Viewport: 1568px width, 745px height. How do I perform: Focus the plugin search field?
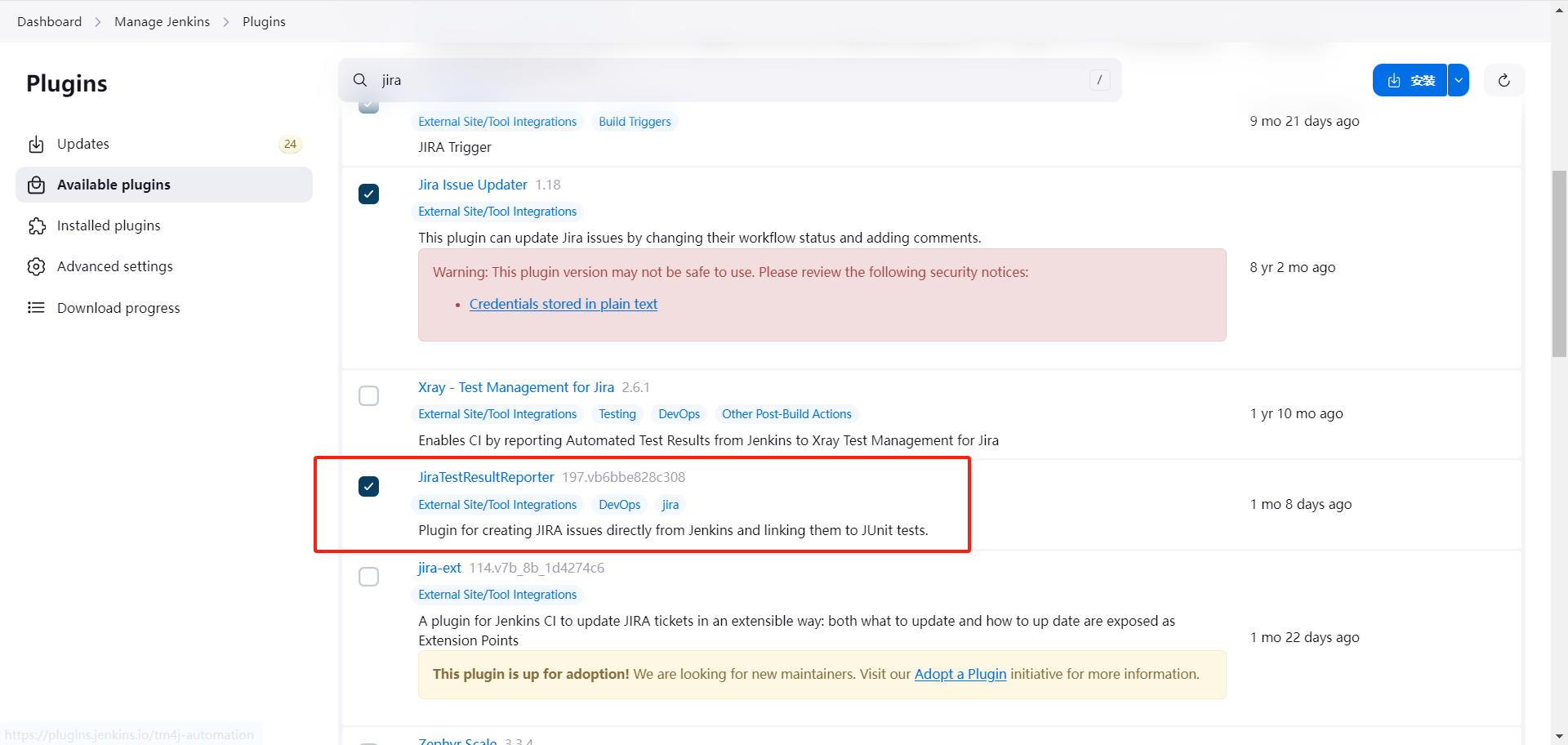730,80
